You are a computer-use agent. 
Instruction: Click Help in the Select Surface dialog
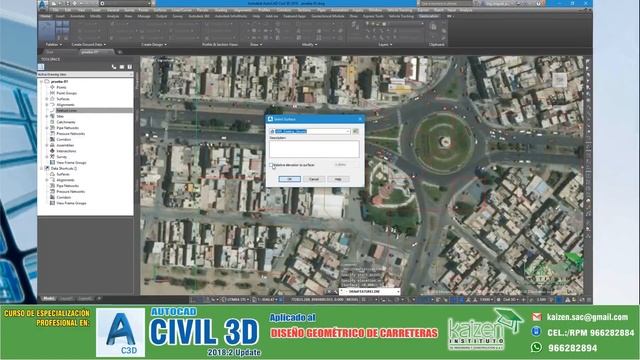click(338, 179)
